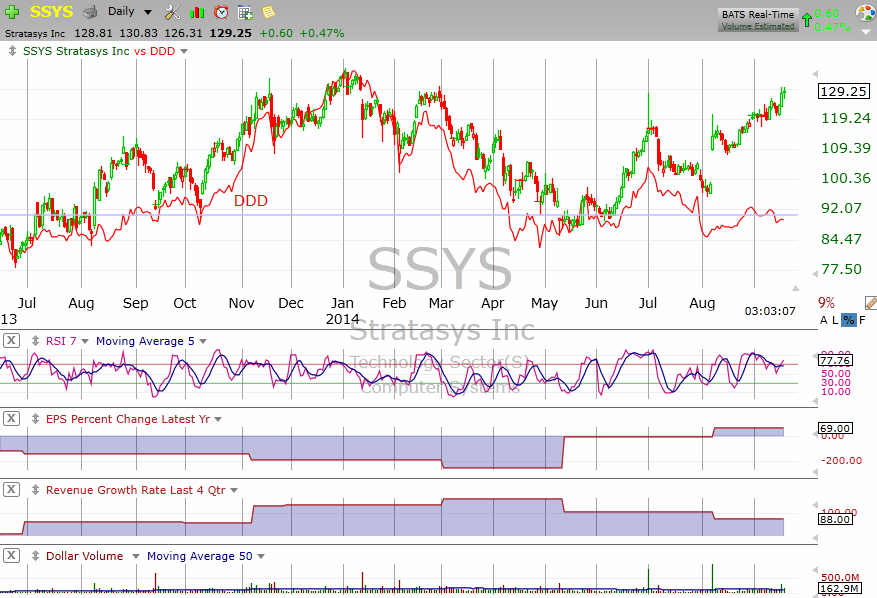The height and width of the screenshot is (598, 877).
Task: Click the green-red bars add indicator icon
Action: [197, 12]
